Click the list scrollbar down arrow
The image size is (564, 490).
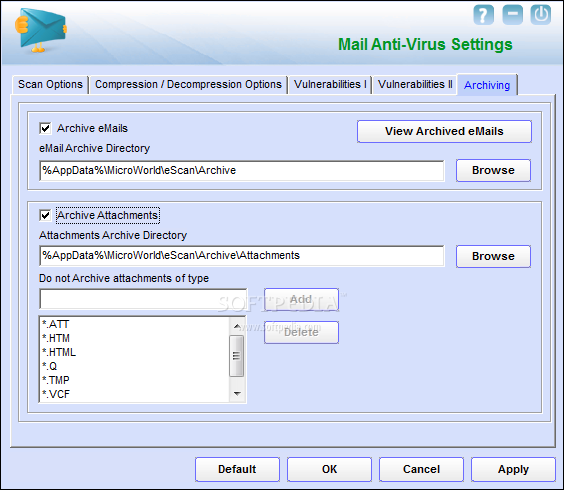(x=237, y=394)
